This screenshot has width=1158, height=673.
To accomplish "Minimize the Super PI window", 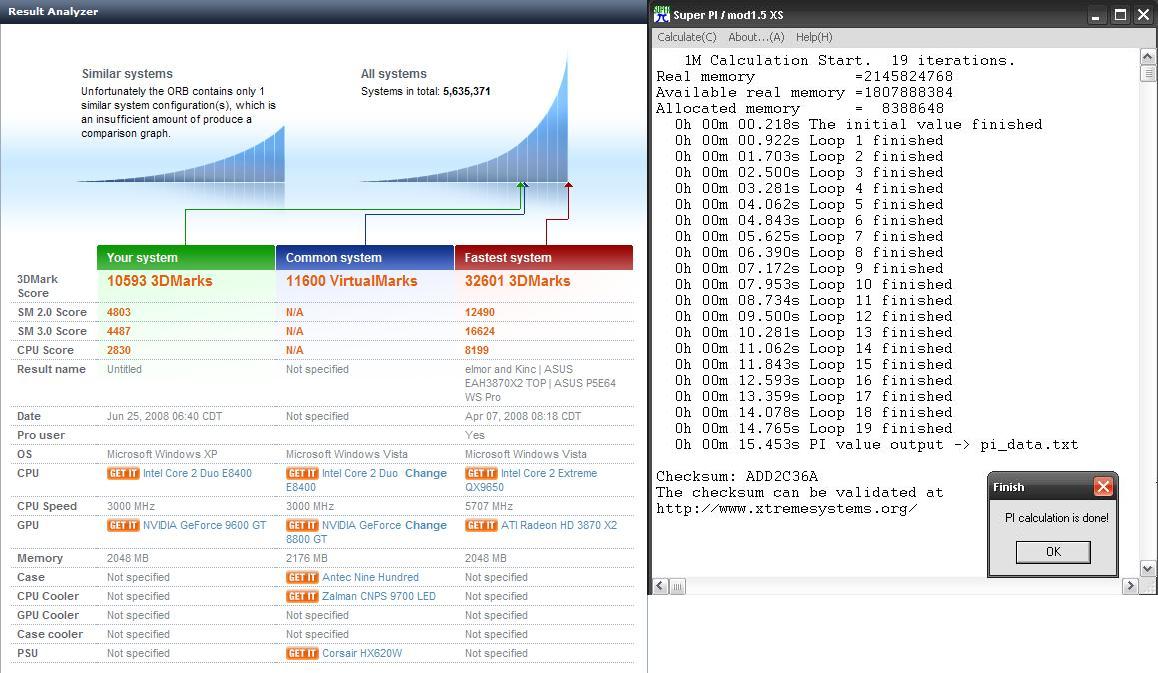I will pos(1096,15).
